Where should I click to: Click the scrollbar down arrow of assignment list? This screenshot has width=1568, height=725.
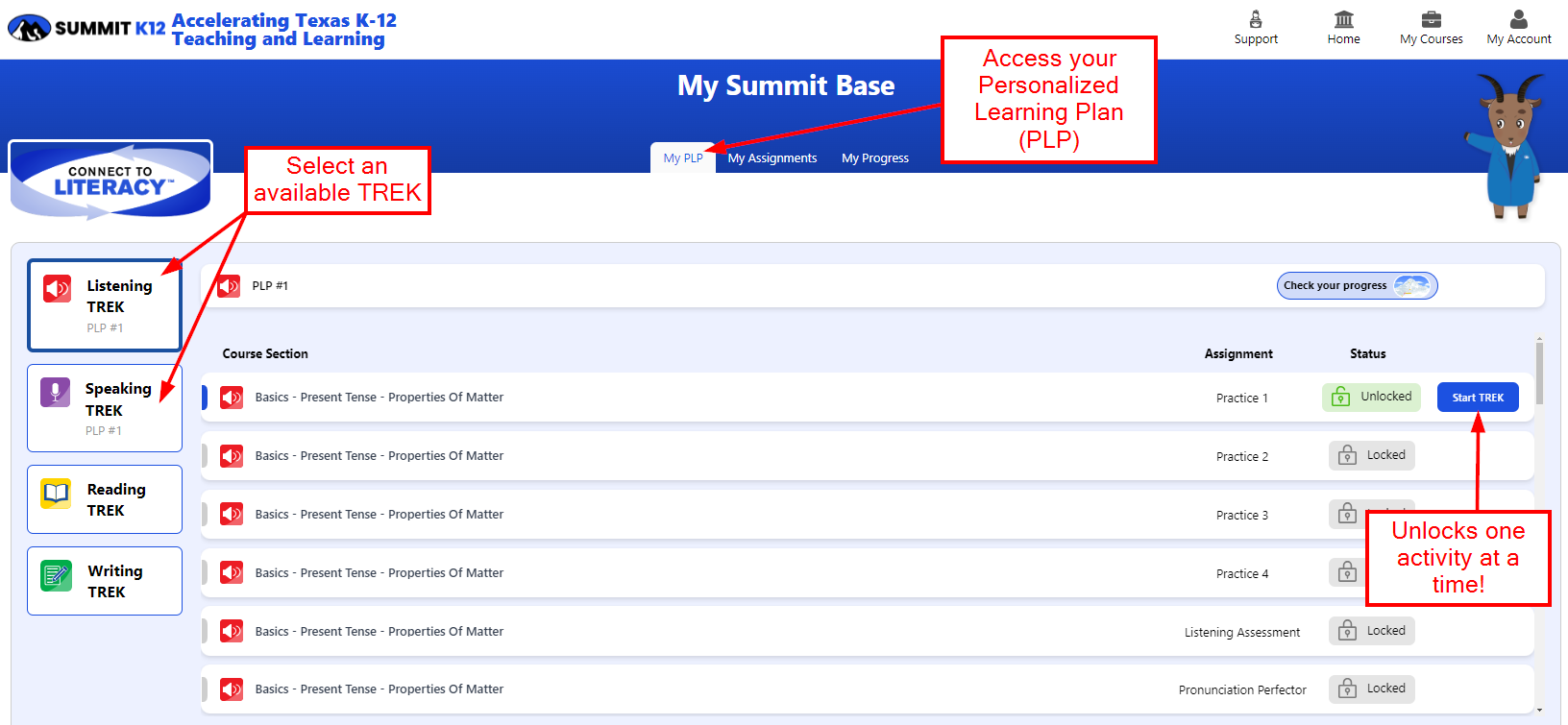pyautogui.click(x=1539, y=711)
